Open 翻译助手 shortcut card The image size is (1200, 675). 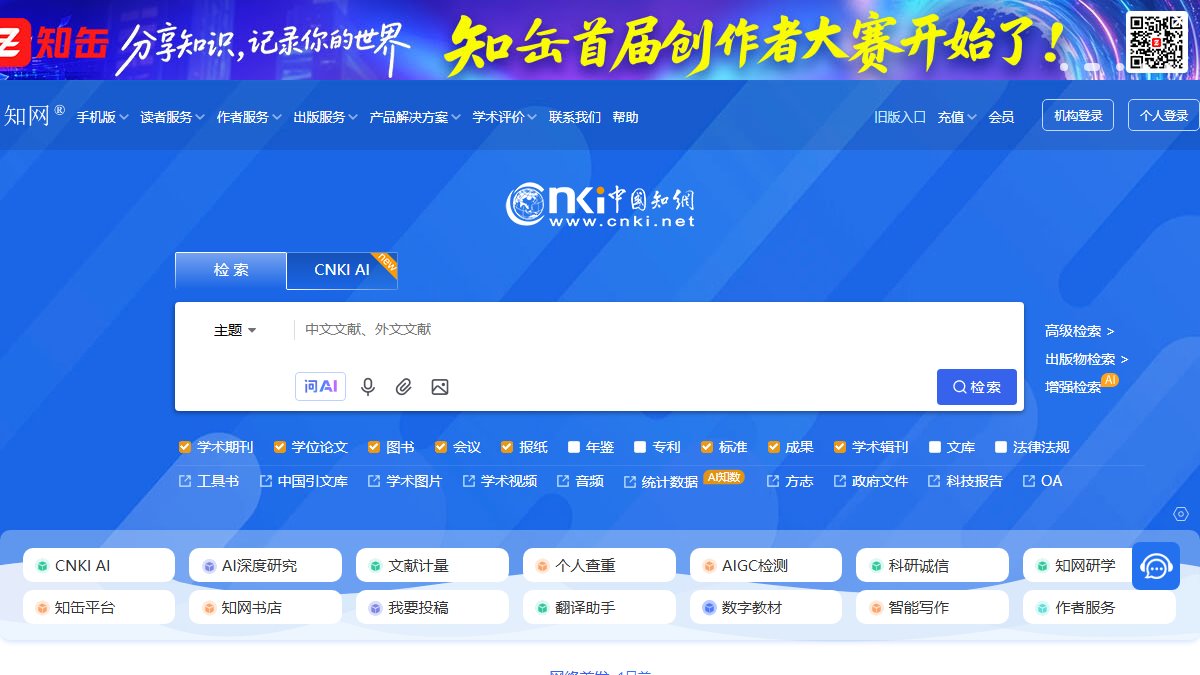[x=599, y=607]
